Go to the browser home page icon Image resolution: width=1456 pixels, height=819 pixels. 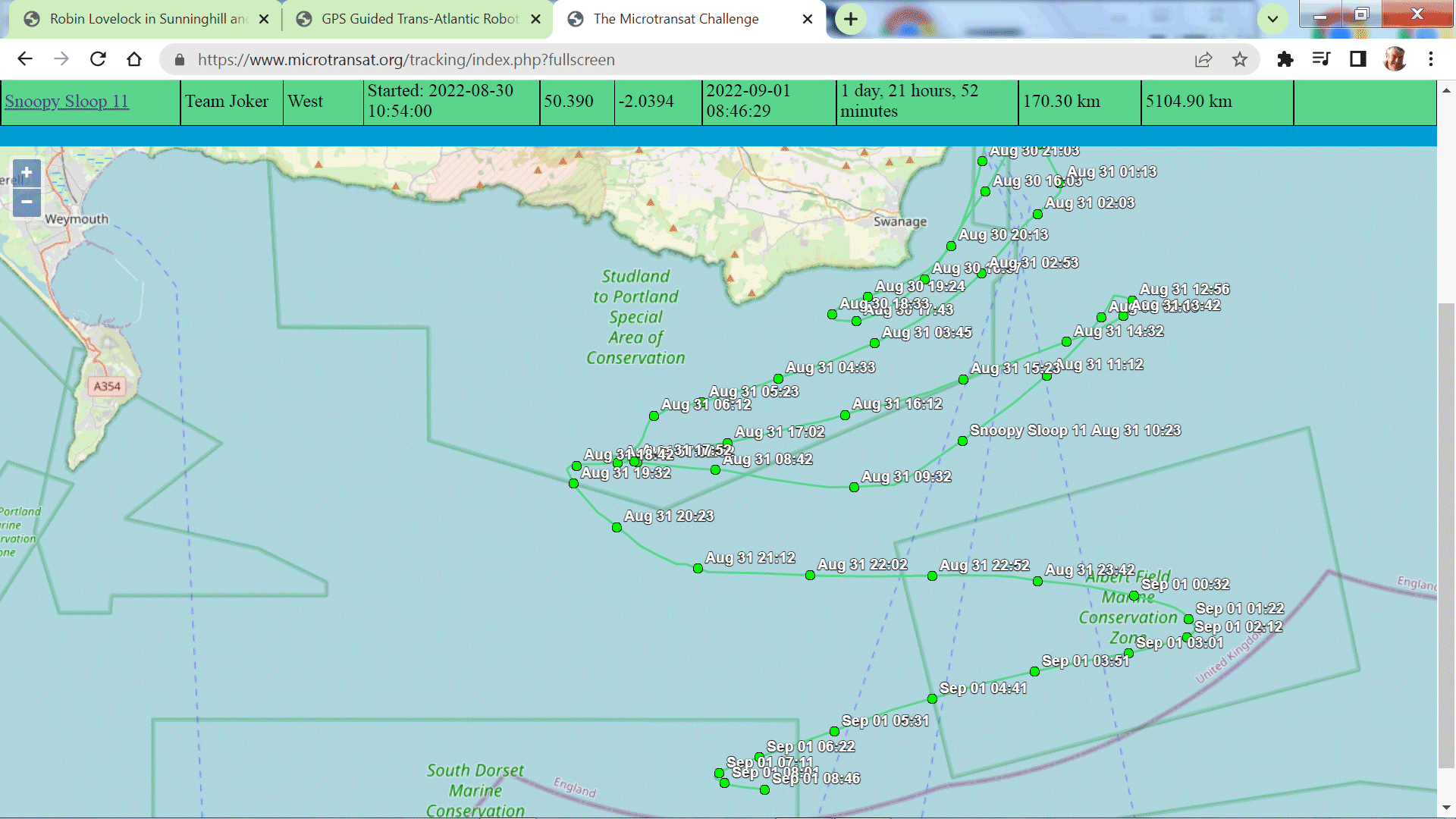tap(134, 59)
